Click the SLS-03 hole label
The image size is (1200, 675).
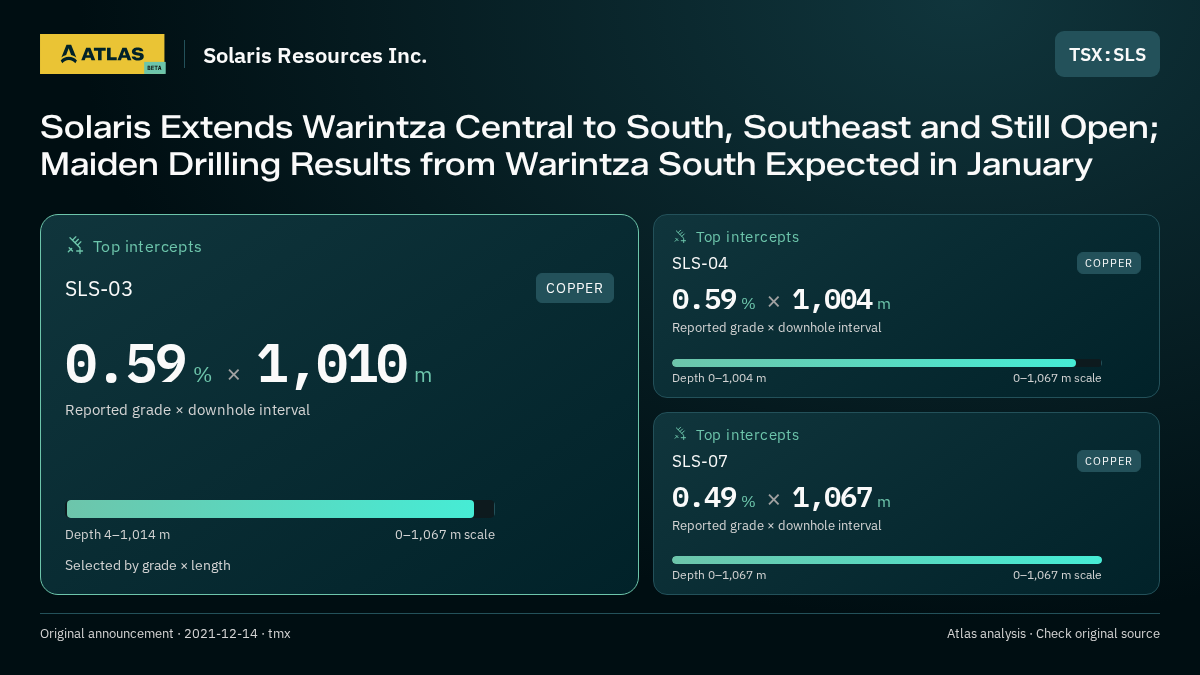tap(99, 289)
